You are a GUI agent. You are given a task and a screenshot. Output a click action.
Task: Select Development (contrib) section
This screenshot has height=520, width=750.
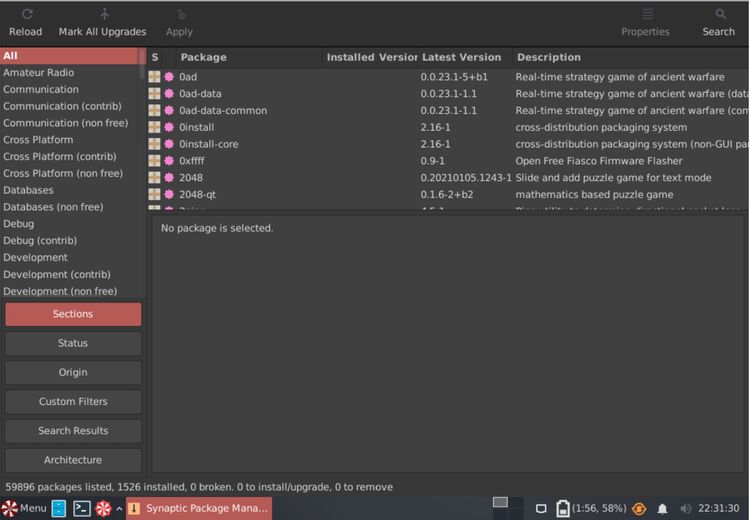click(69, 274)
